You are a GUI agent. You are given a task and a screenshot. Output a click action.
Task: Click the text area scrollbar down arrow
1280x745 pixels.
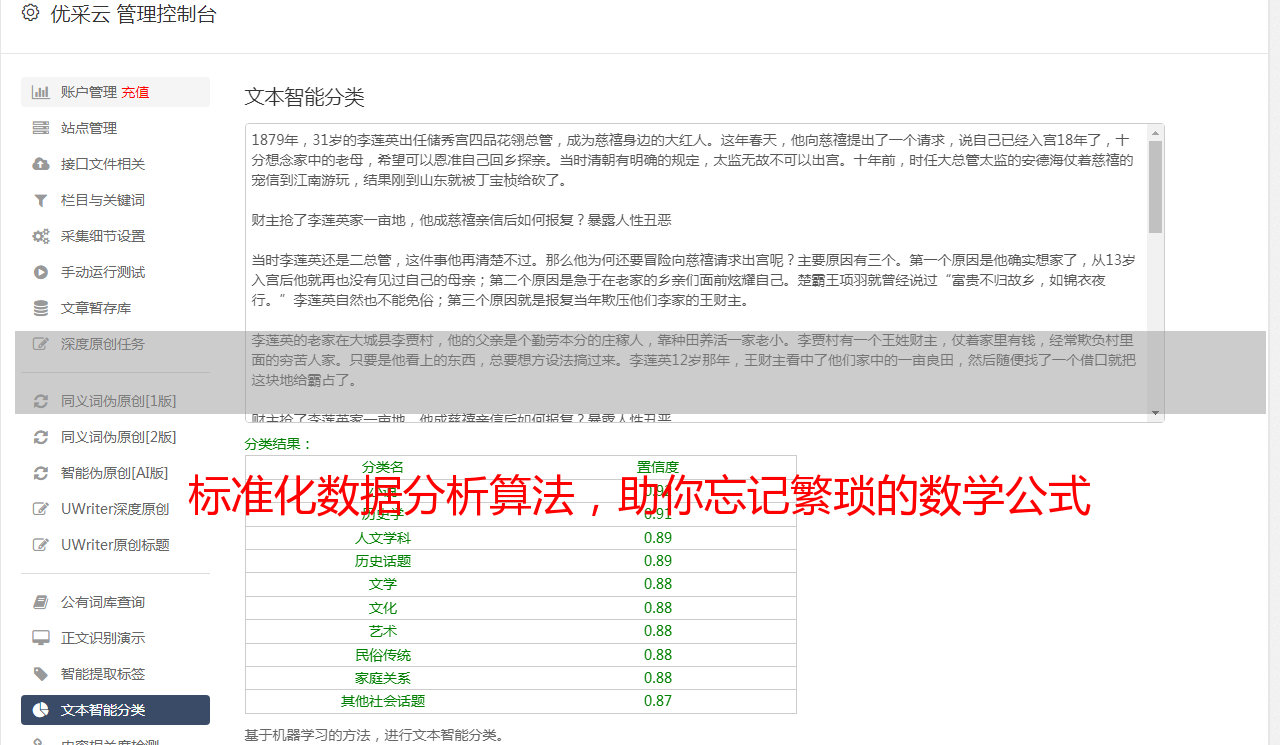1156,413
